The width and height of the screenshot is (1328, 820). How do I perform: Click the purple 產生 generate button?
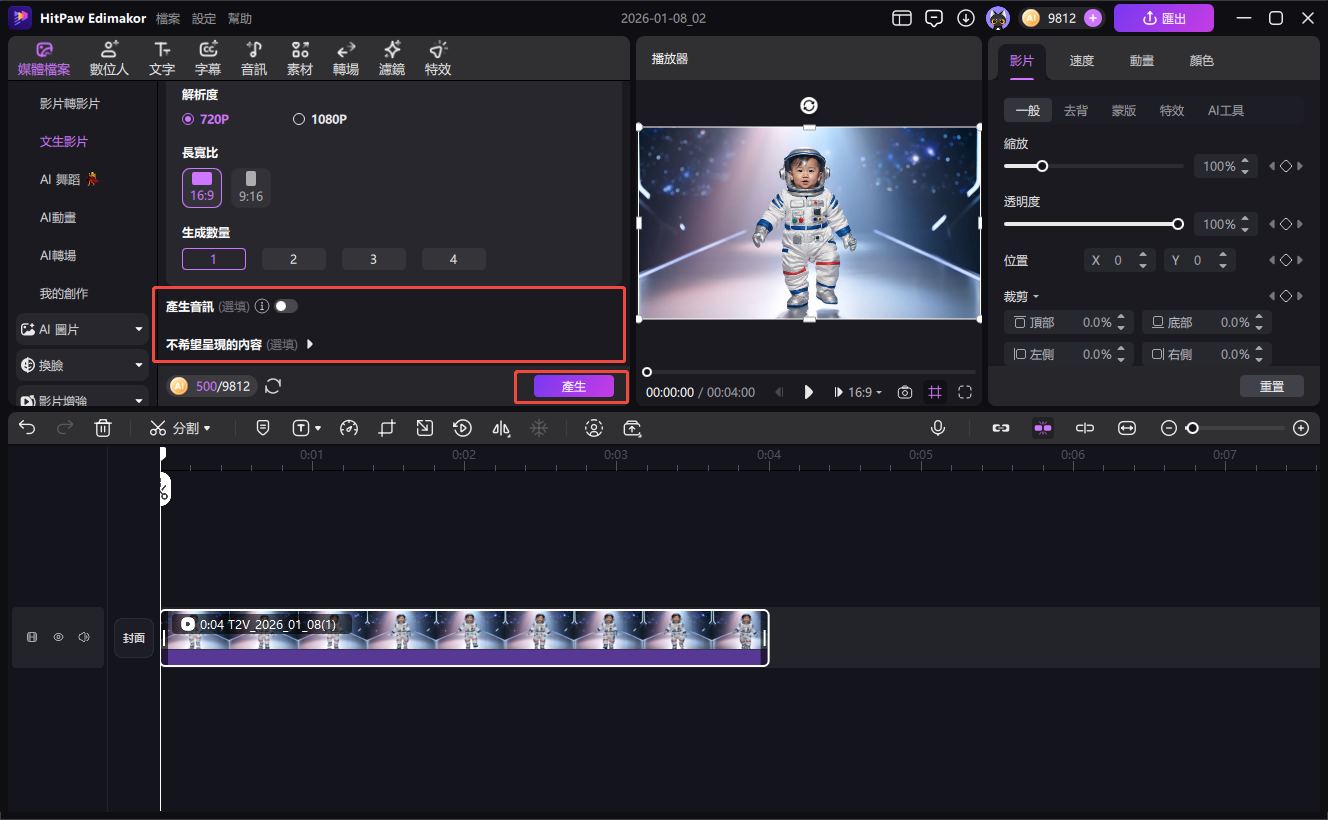[573, 386]
